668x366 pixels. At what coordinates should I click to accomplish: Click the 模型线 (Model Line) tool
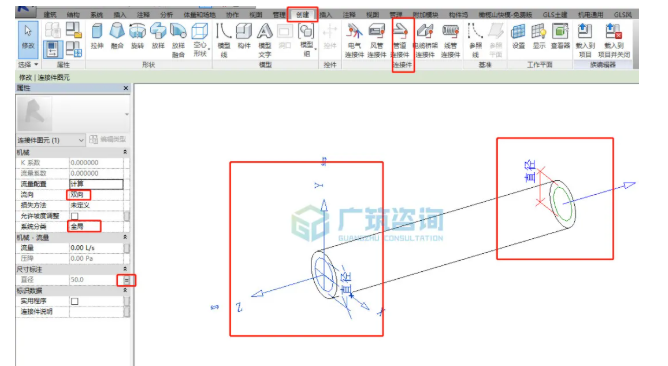(224, 40)
